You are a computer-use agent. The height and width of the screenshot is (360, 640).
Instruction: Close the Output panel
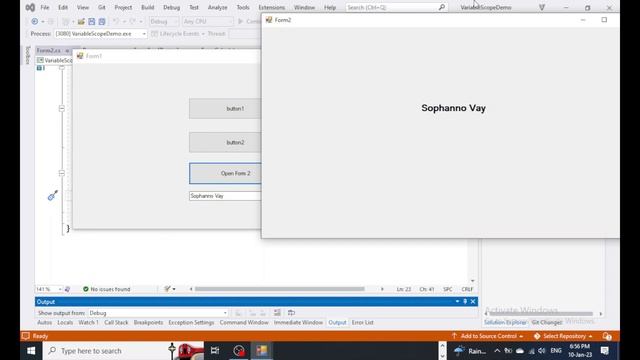[473, 302]
